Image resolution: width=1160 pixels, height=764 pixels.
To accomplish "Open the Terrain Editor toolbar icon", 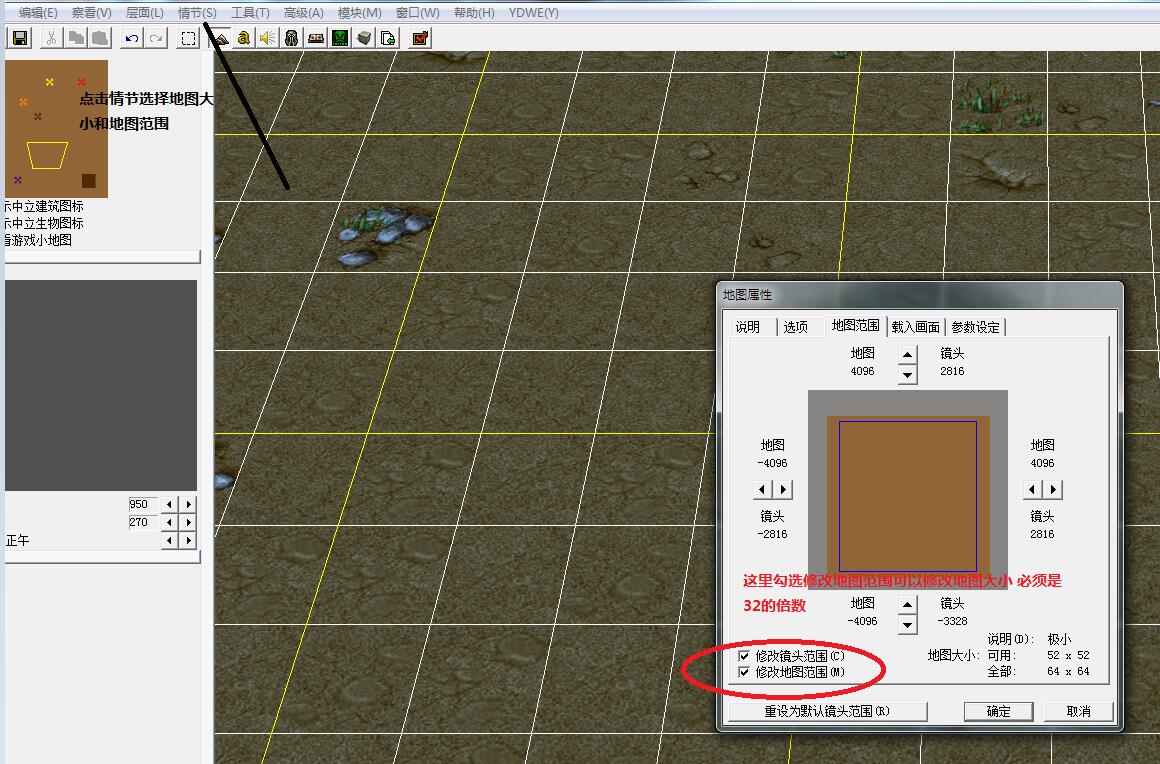I will 221,38.
